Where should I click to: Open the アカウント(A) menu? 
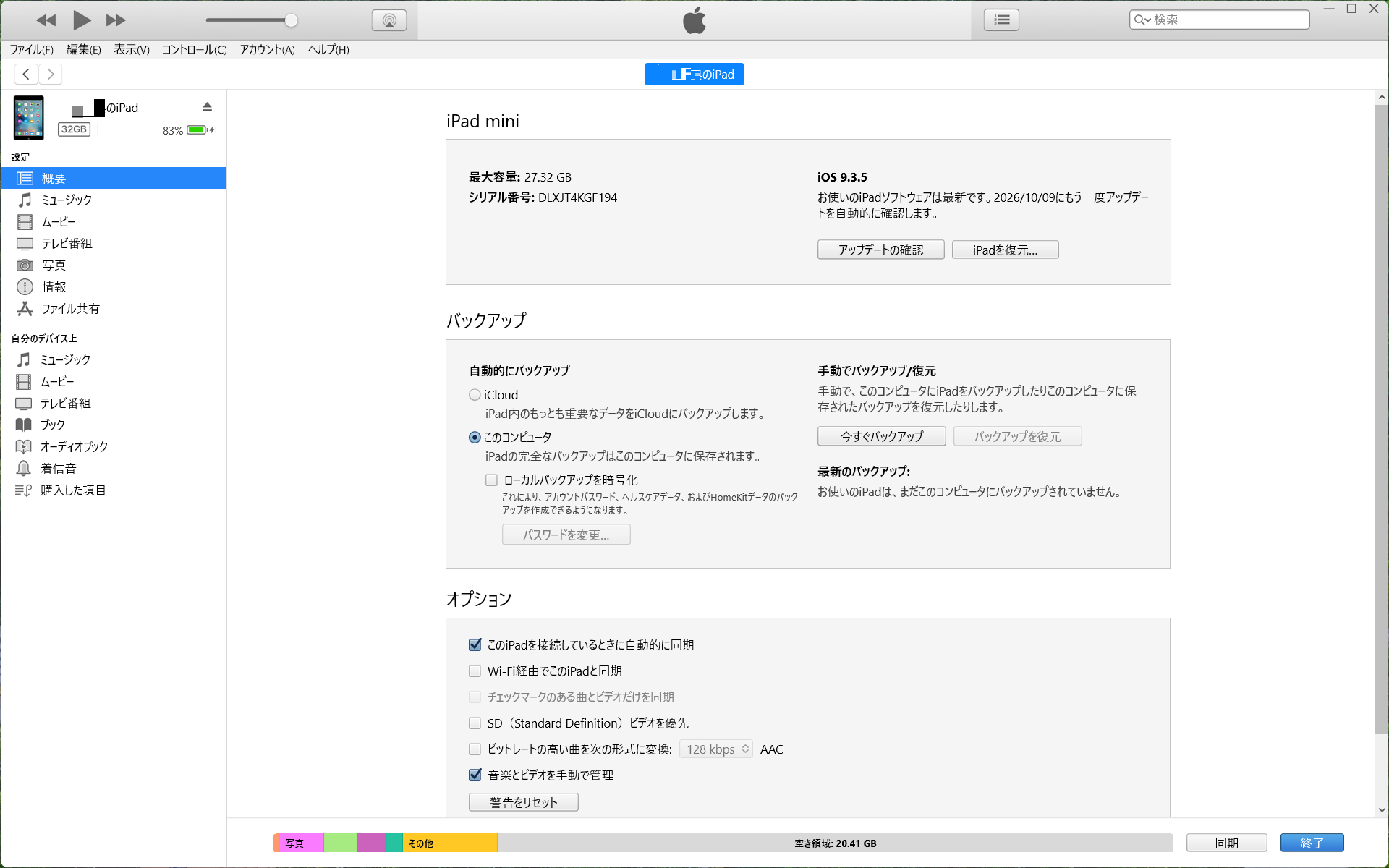tap(267, 49)
